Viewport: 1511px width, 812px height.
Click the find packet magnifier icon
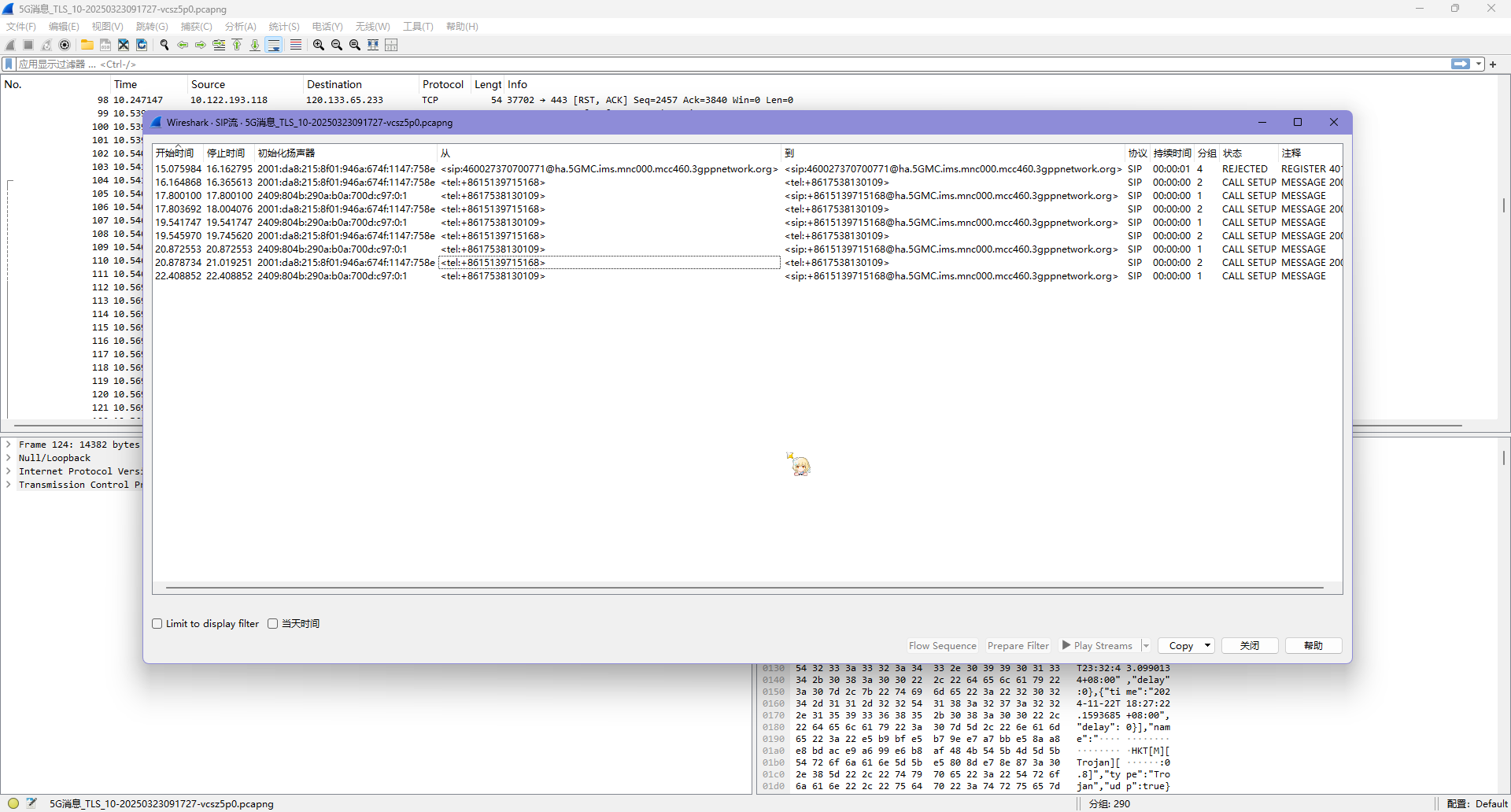coord(164,45)
